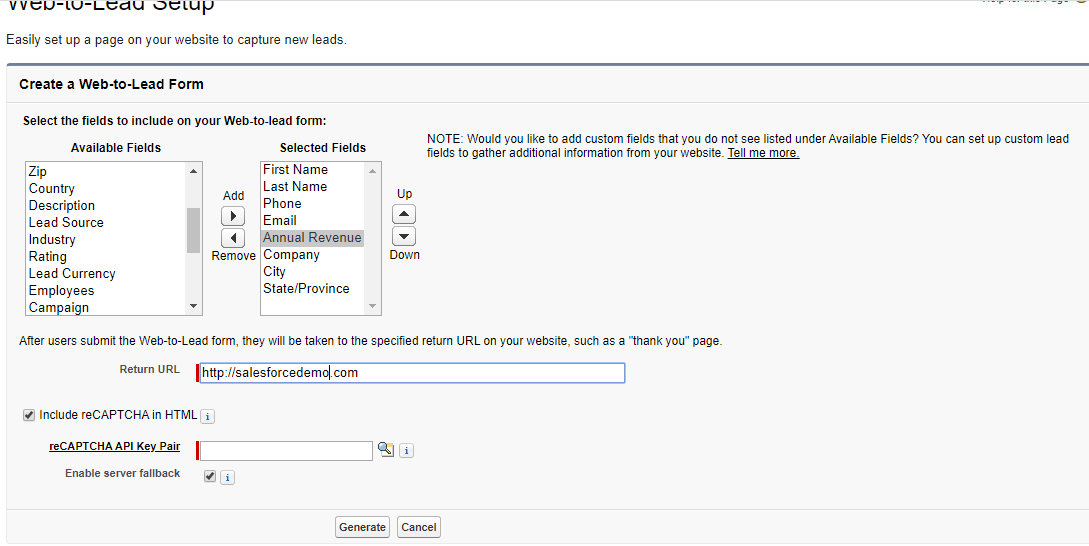Select Lead Source in Available Fields
Image resolution: width=1089 pixels, height=546 pixels.
66,222
